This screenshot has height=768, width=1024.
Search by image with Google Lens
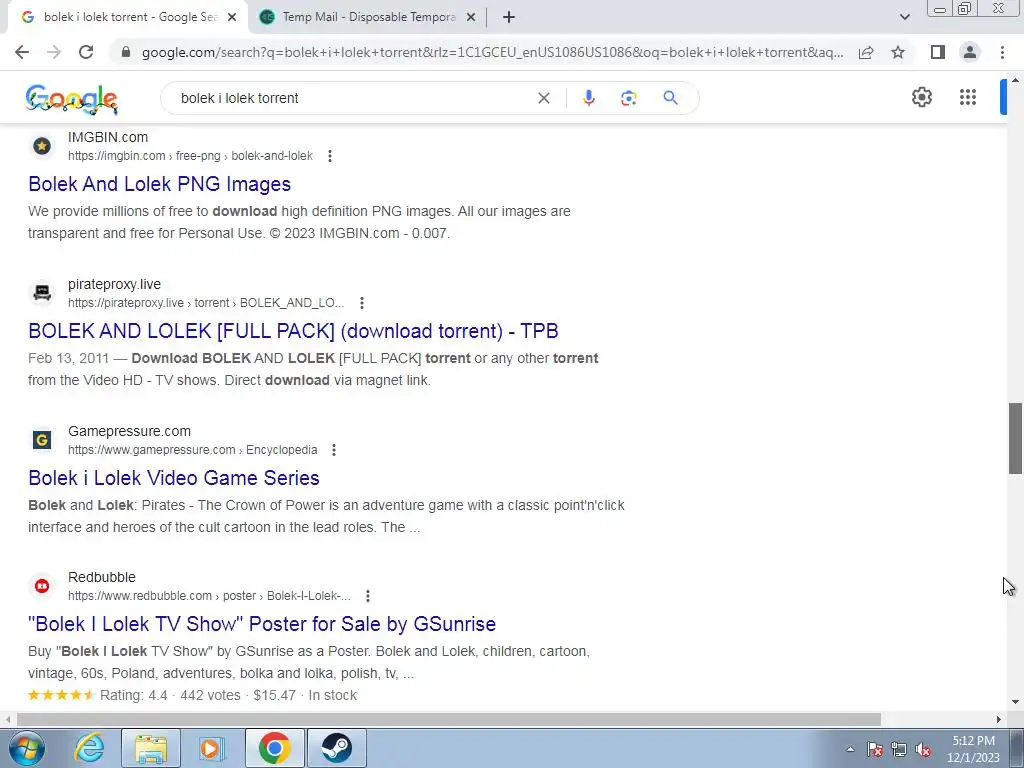tap(628, 98)
